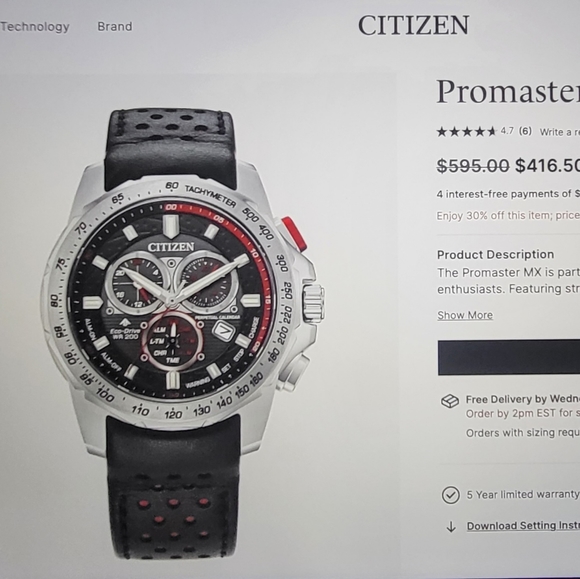This screenshot has width=580, height=579.
Task: Click the 4.7 rating number
Action: 507,131
